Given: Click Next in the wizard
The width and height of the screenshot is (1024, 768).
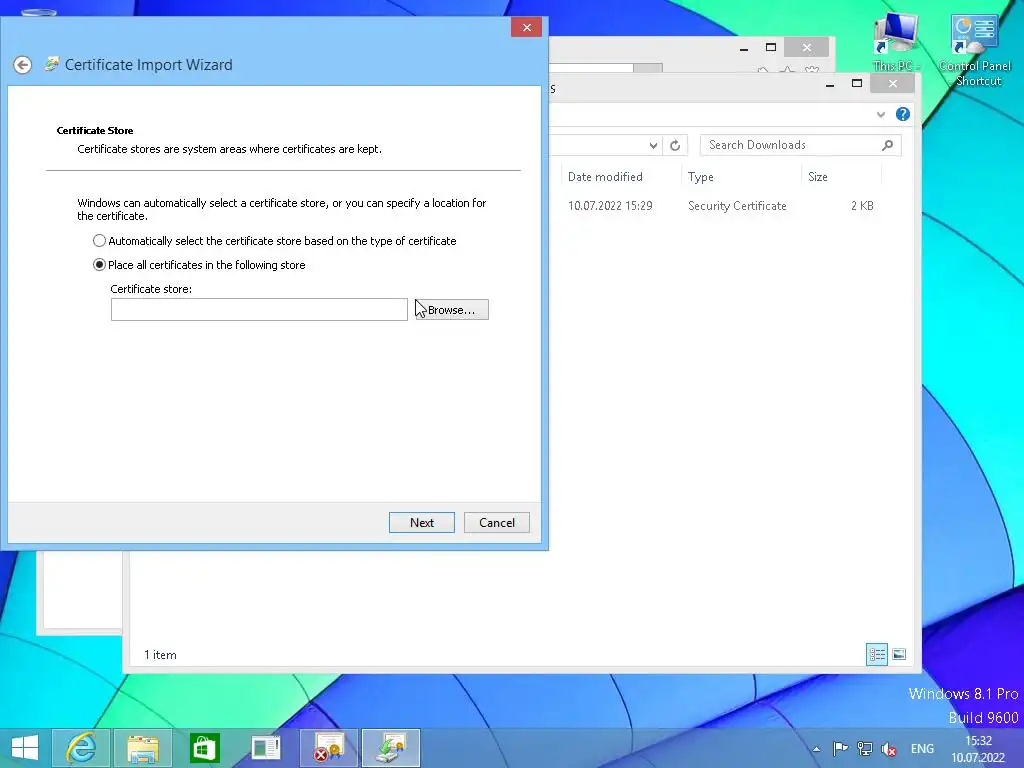Looking at the screenshot, I should pos(422,522).
